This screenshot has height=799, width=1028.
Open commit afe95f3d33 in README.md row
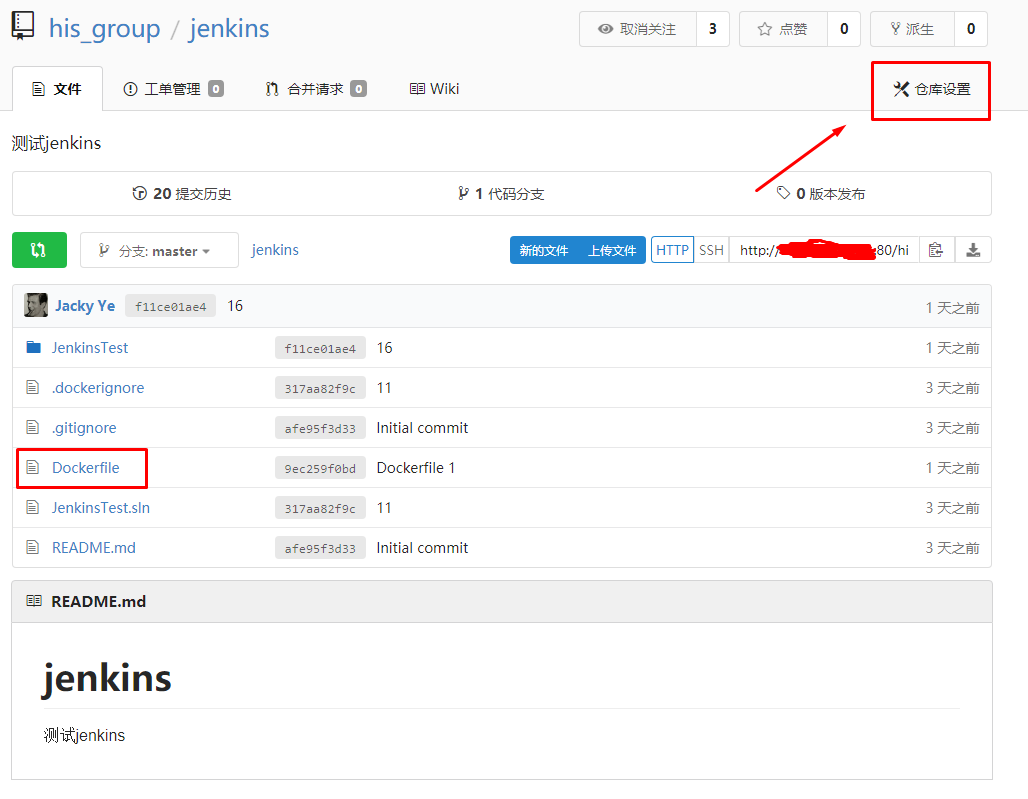(320, 549)
